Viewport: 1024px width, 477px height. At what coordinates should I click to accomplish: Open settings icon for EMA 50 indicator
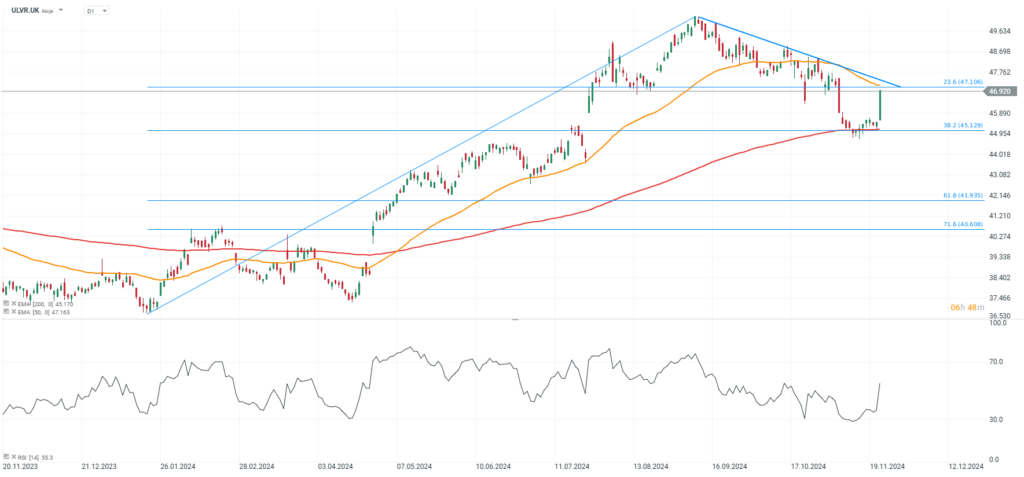click(6, 312)
